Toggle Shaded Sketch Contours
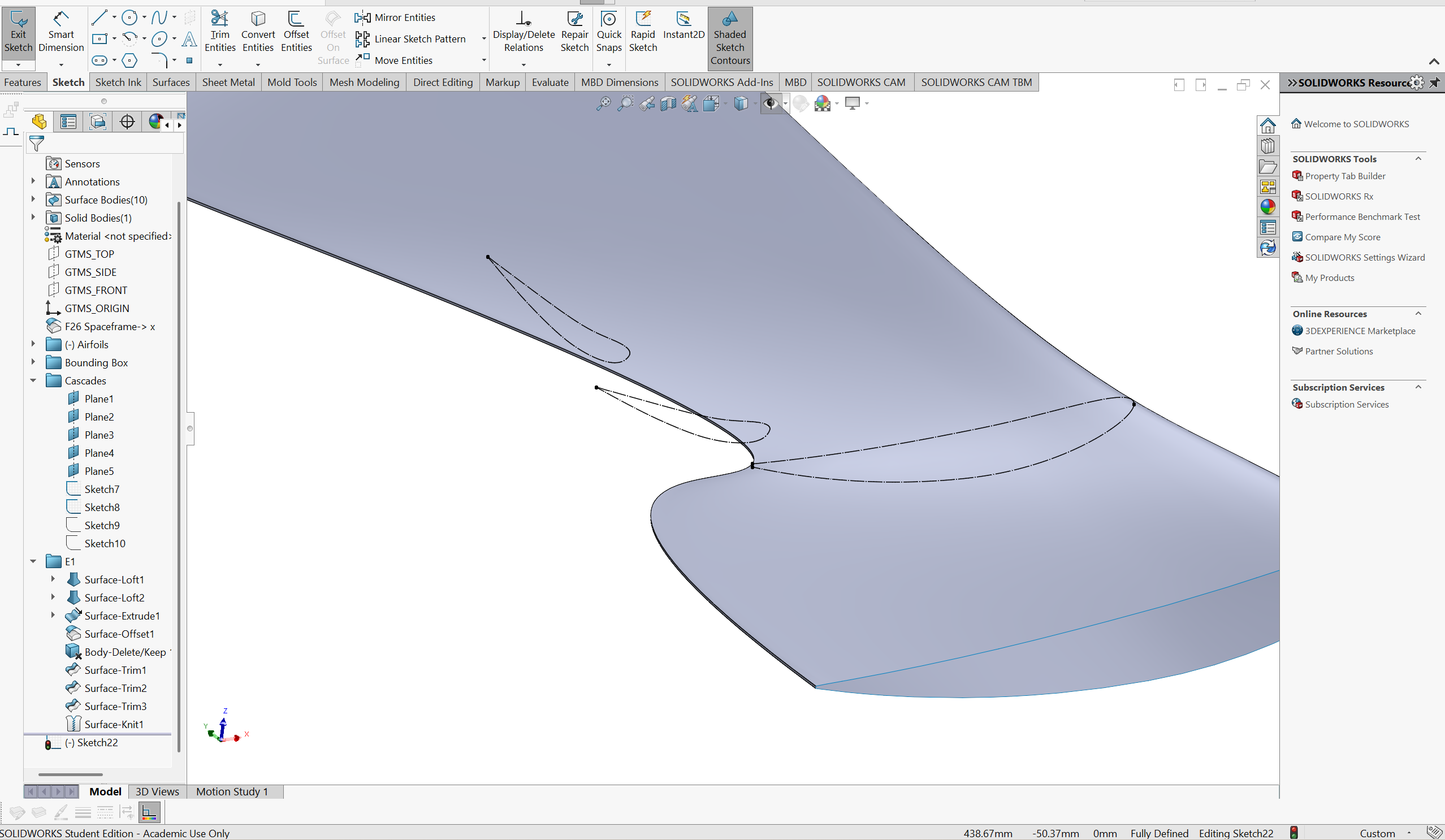Screen dimensions: 1445x840 [x=729, y=37]
